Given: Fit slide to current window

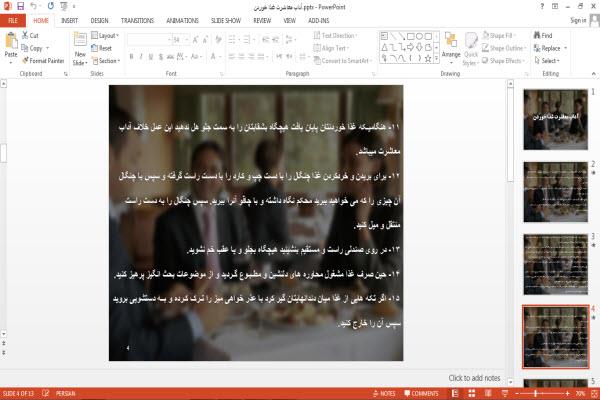Looking at the screenshot, I should [x=595, y=393].
